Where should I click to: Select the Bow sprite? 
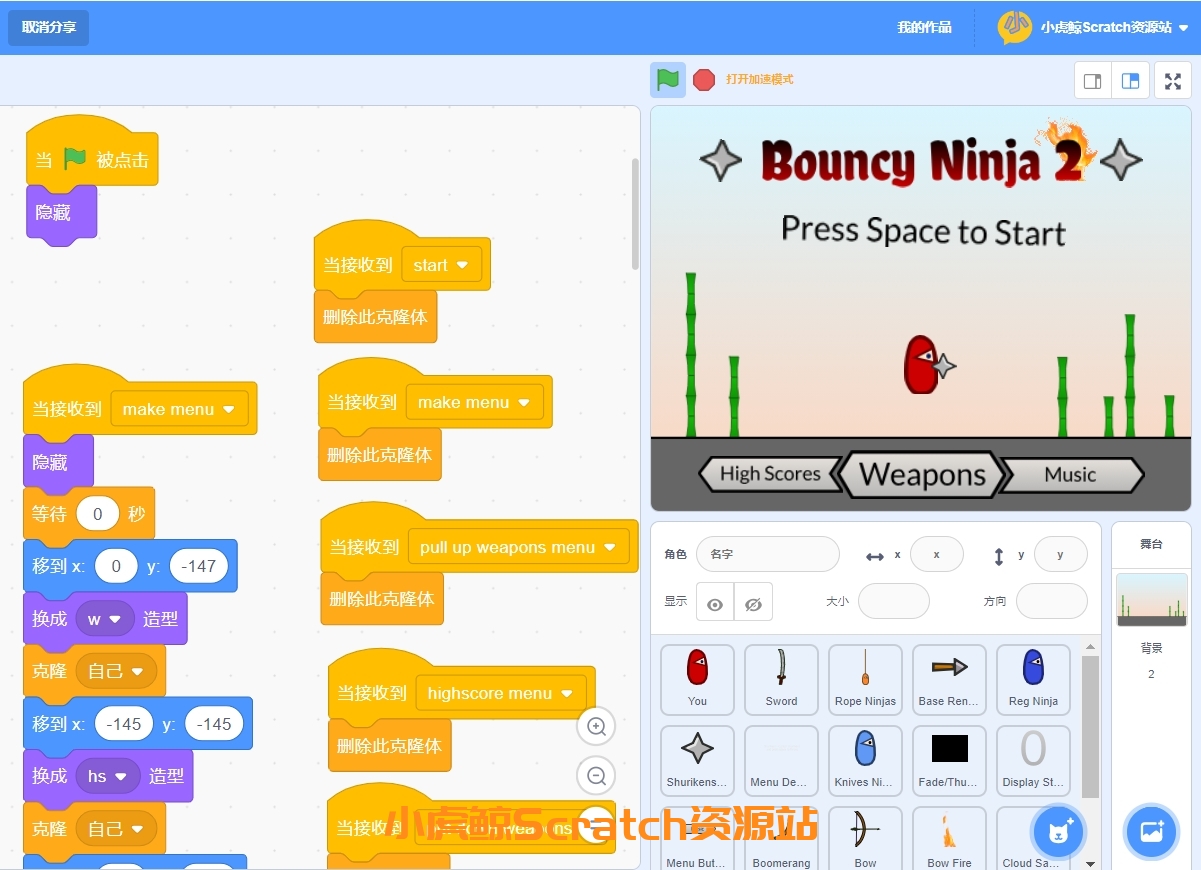tap(865, 838)
